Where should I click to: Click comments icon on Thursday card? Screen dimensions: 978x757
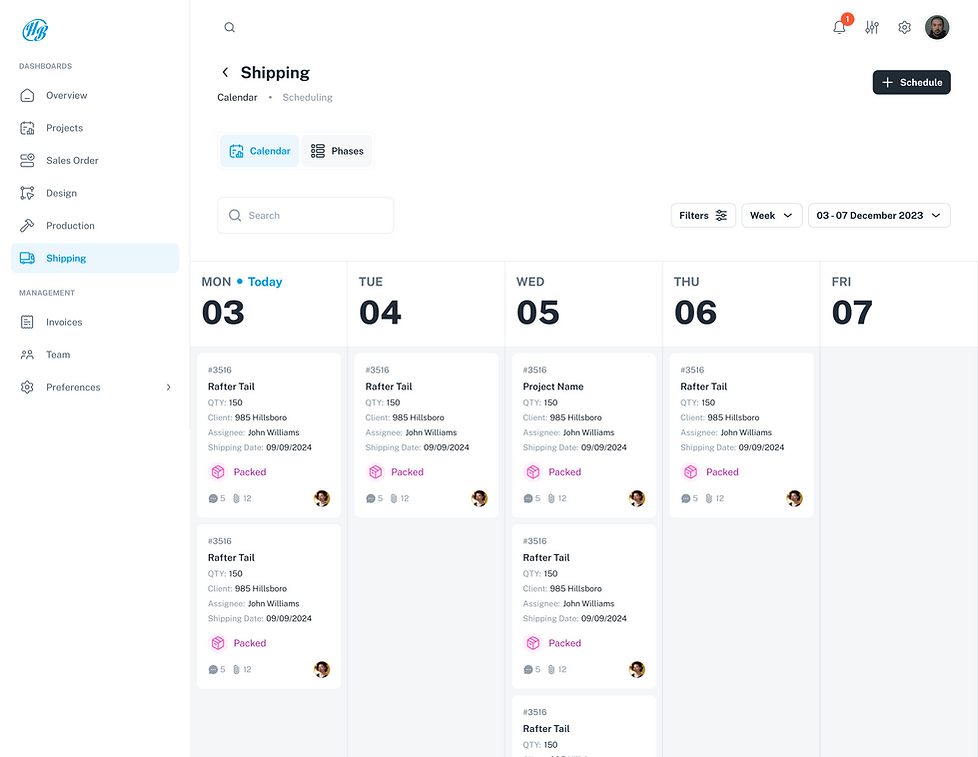pos(685,498)
